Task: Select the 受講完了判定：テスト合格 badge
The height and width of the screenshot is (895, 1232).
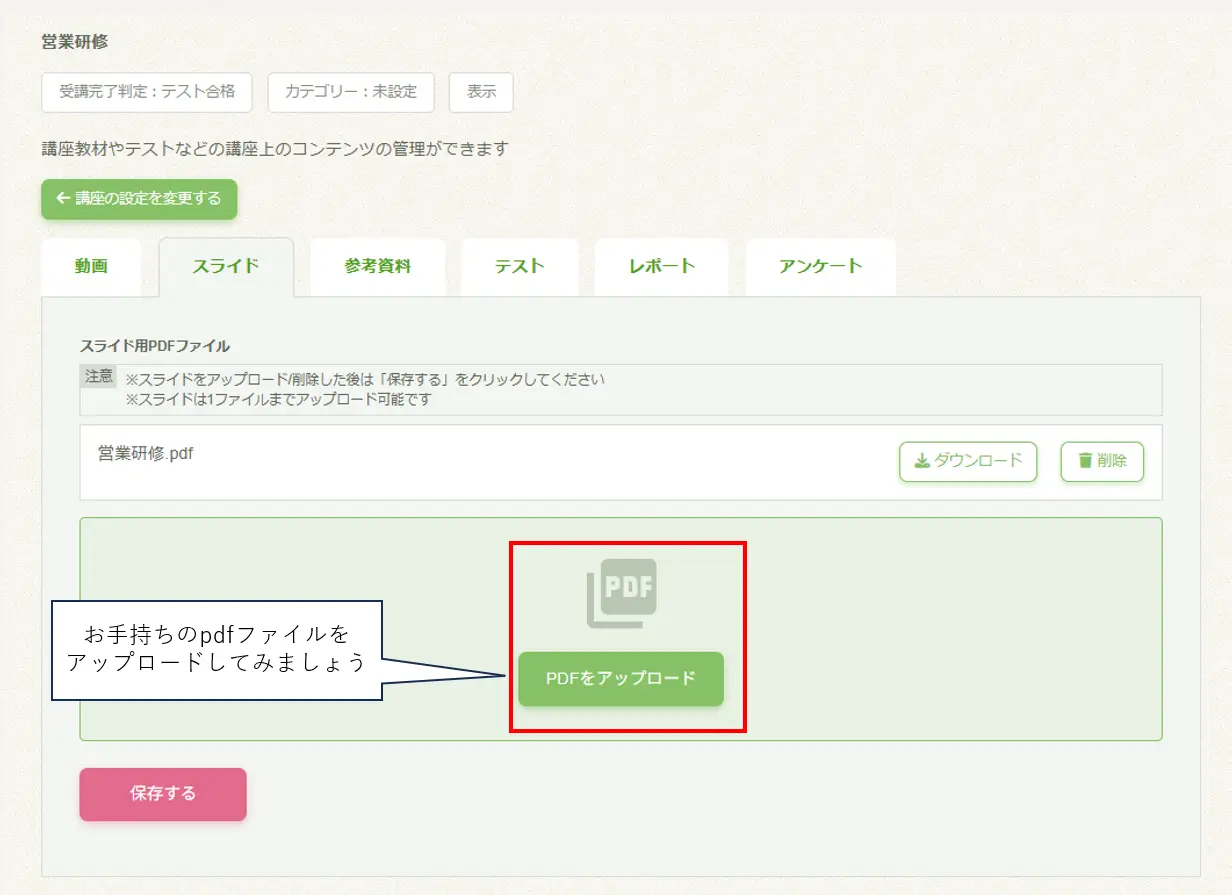Action: [x=146, y=92]
